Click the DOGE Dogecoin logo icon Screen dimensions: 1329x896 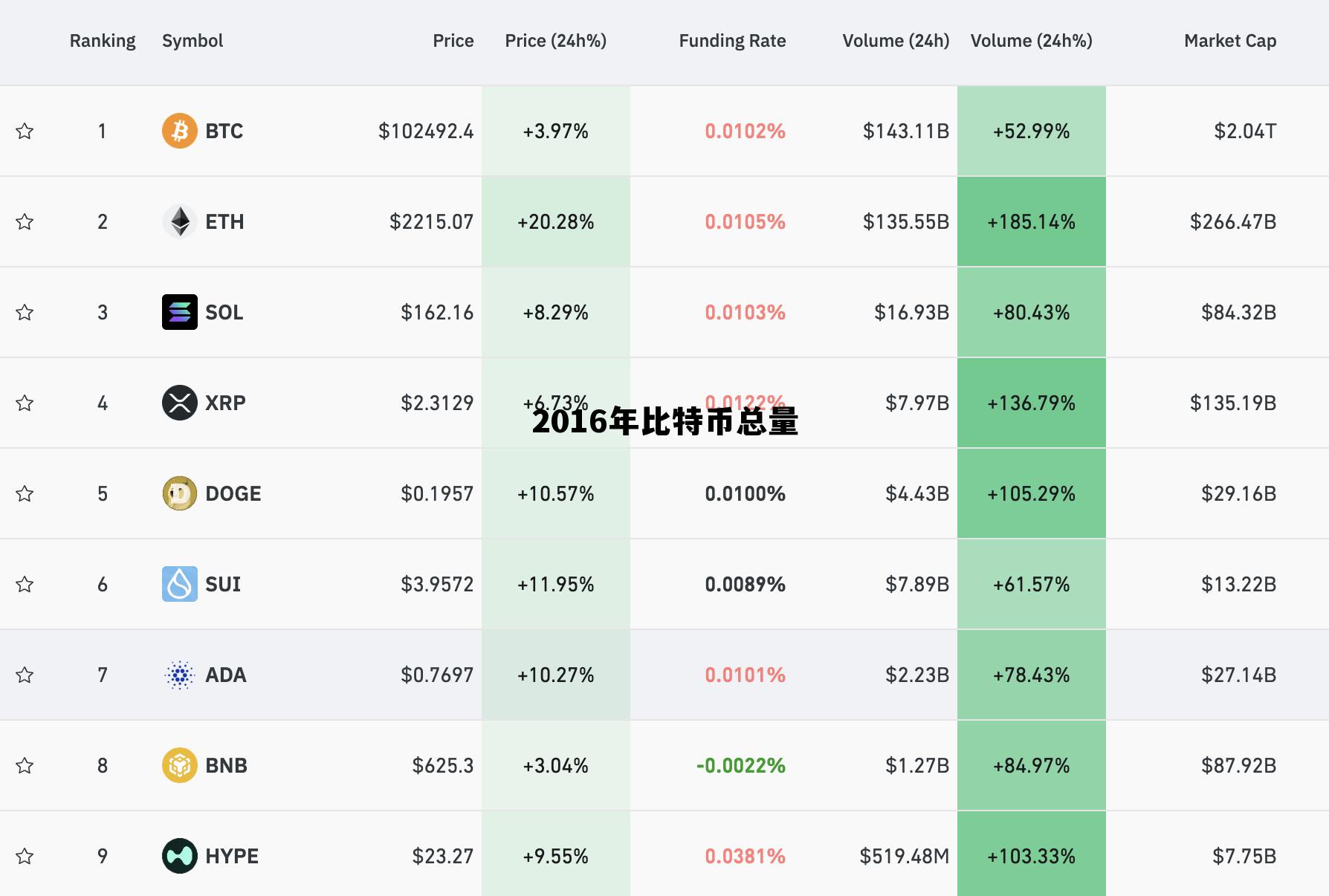pyautogui.click(x=179, y=493)
